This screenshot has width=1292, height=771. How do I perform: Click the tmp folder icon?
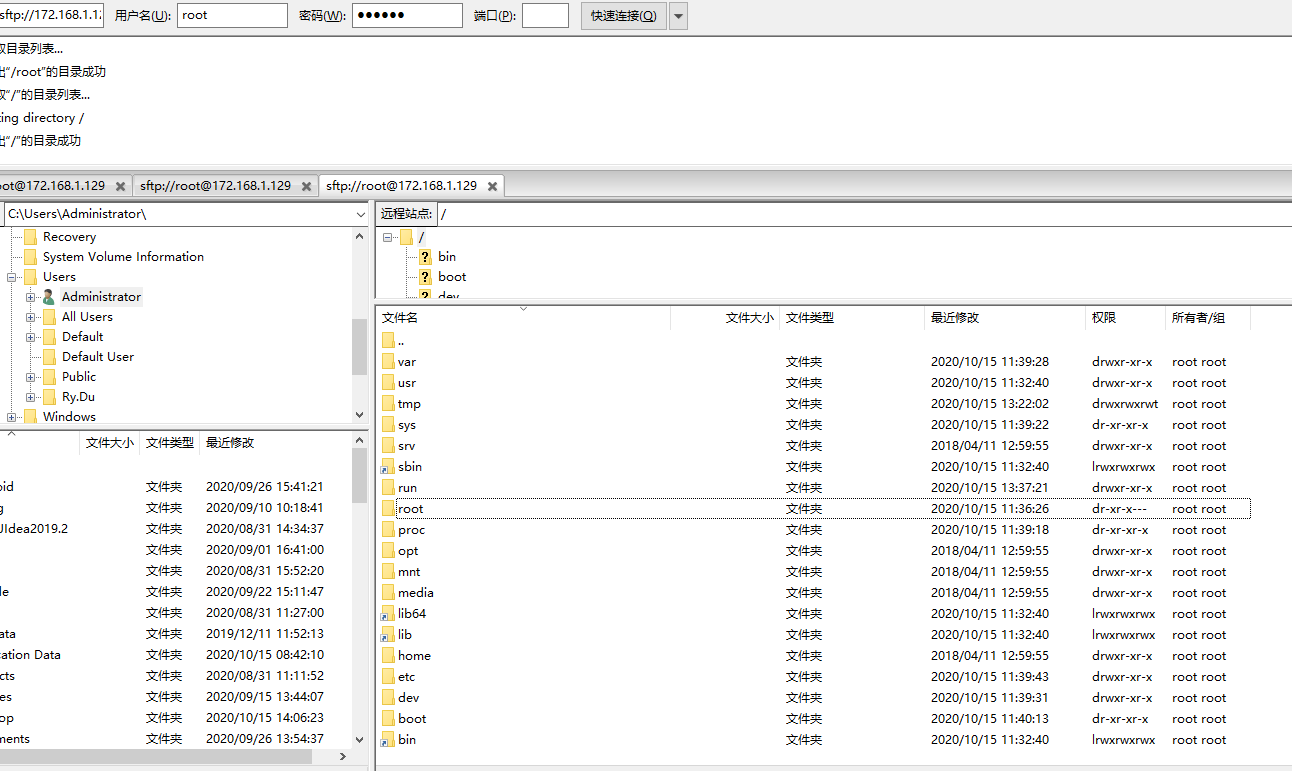(x=389, y=404)
